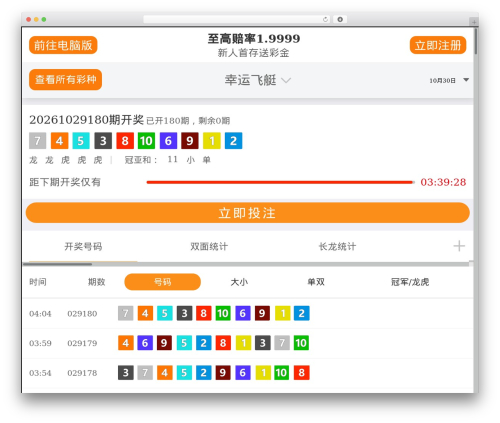Click the page vertical scrollbar
The height and width of the screenshot is (423, 500).
click(x=476, y=41)
